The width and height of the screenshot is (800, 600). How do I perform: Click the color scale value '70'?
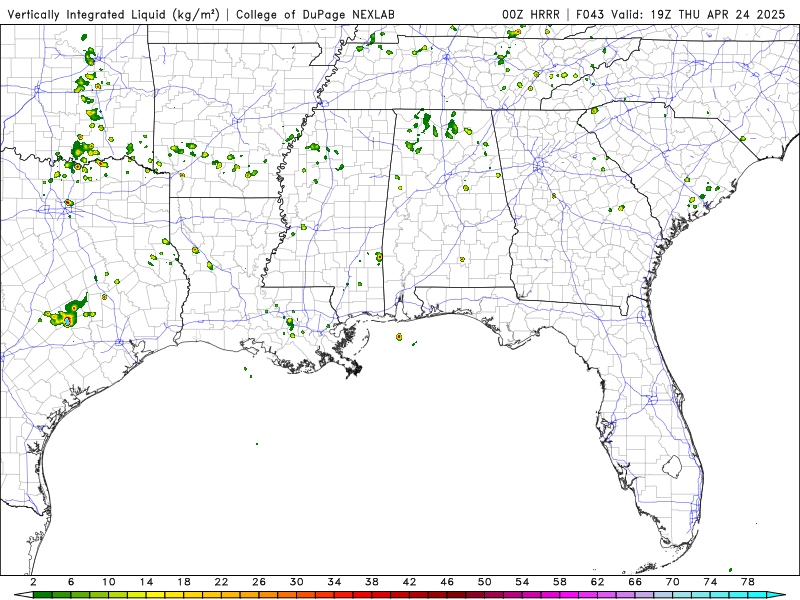pyautogui.click(x=673, y=582)
